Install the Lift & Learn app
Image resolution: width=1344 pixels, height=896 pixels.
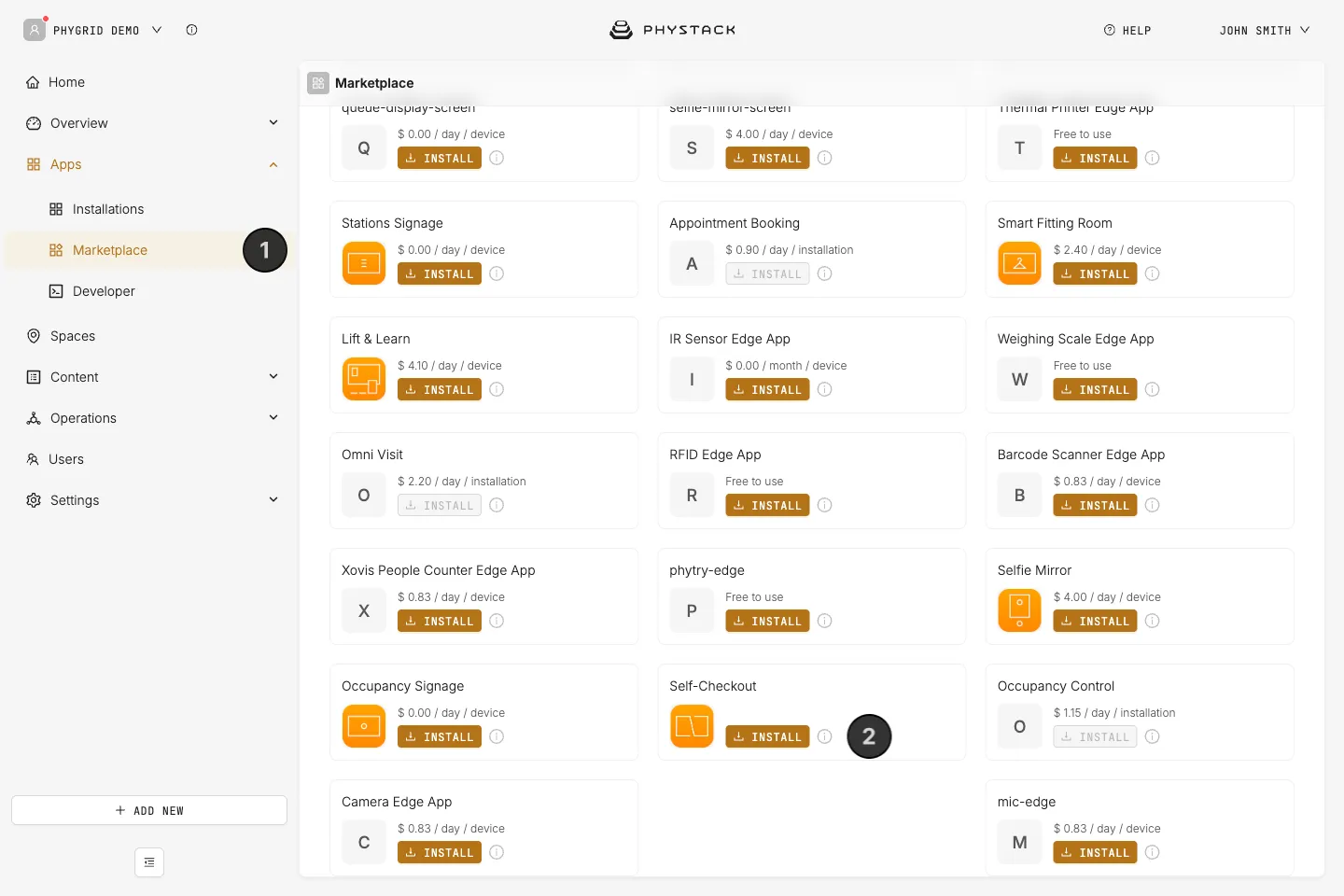click(440, 389)
